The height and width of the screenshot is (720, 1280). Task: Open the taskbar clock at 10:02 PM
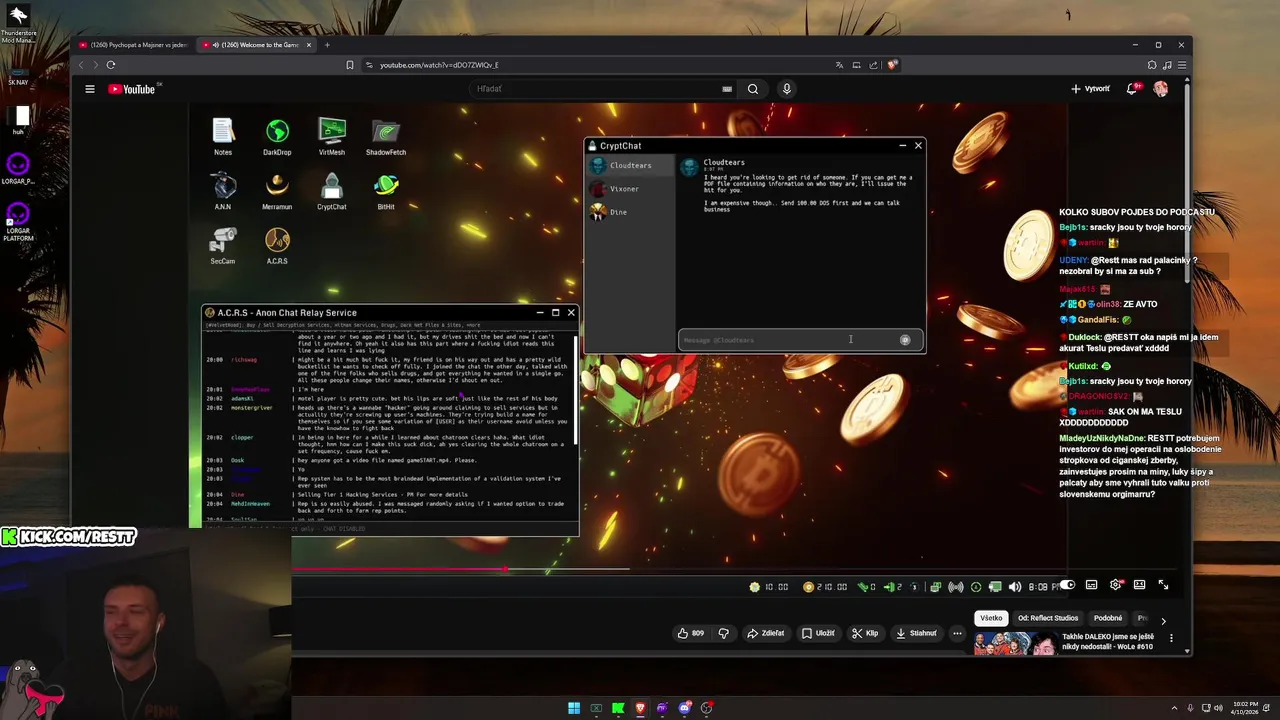(x=1245, y=708)
